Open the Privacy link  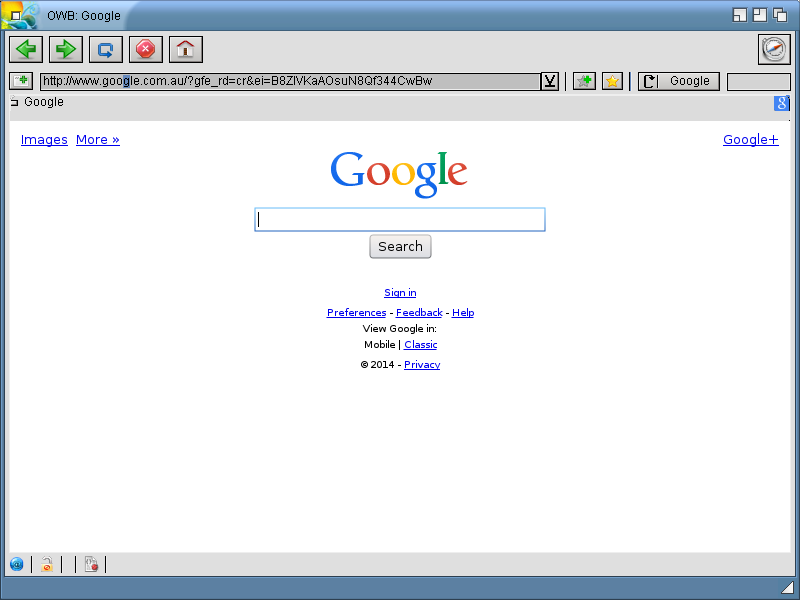click(422, 365)
